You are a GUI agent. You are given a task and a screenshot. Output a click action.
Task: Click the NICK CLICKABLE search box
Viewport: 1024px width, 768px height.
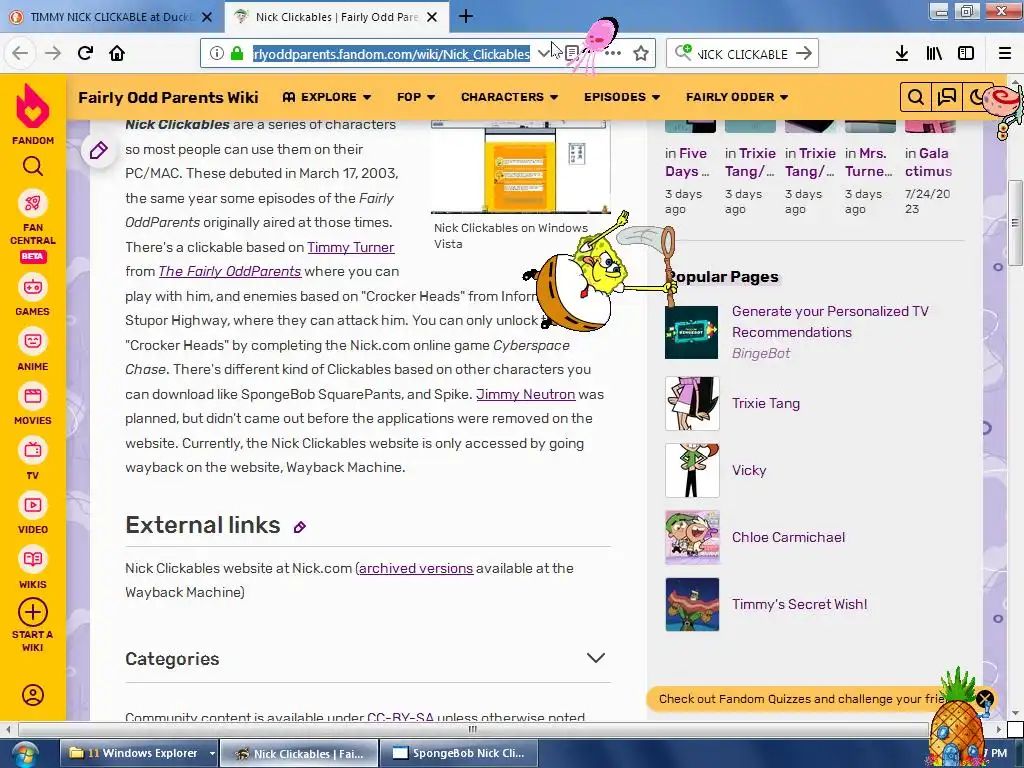pyautogui.click(x=742, y=54)
